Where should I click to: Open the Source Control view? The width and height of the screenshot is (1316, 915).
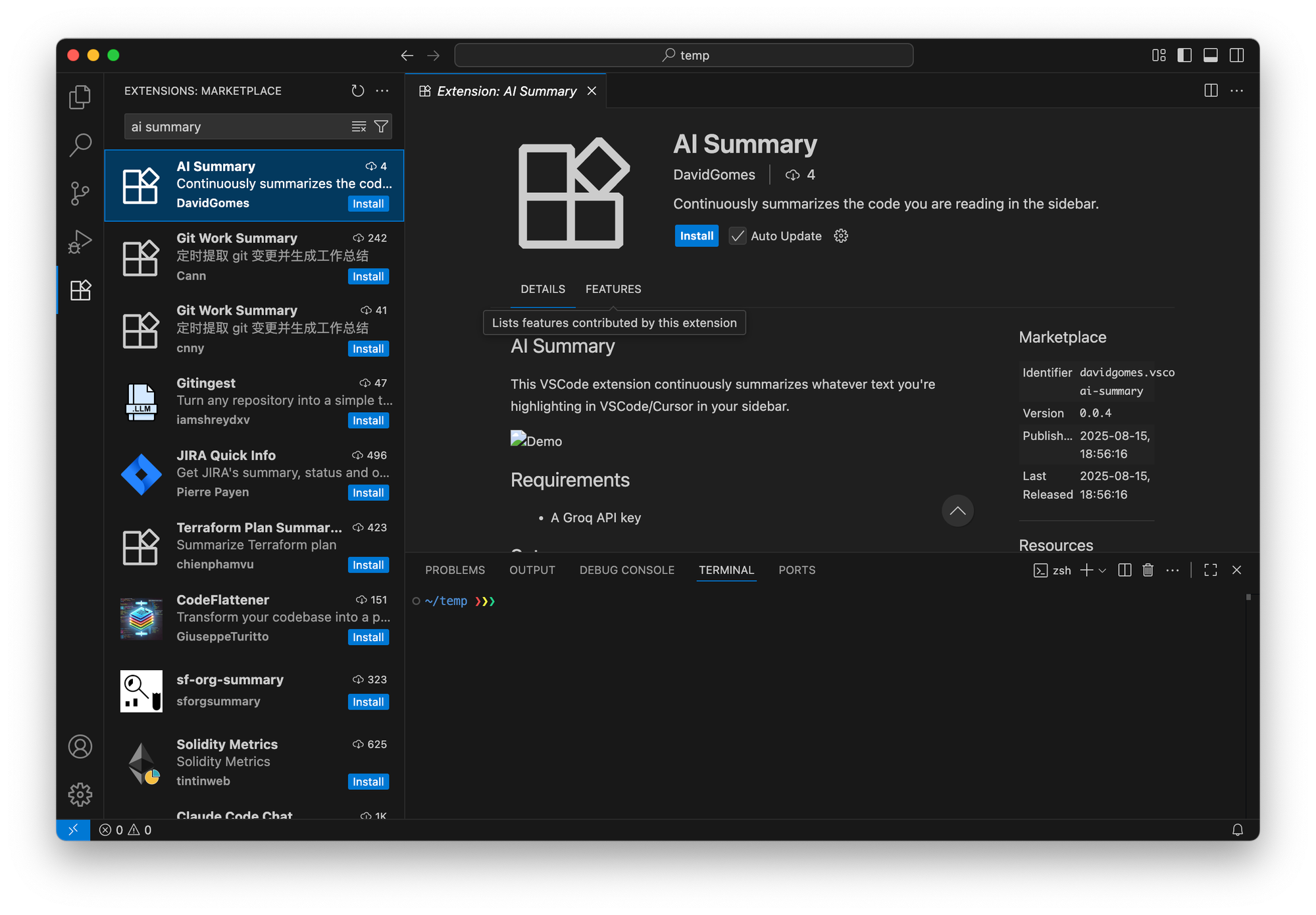(x=80, y=194)
